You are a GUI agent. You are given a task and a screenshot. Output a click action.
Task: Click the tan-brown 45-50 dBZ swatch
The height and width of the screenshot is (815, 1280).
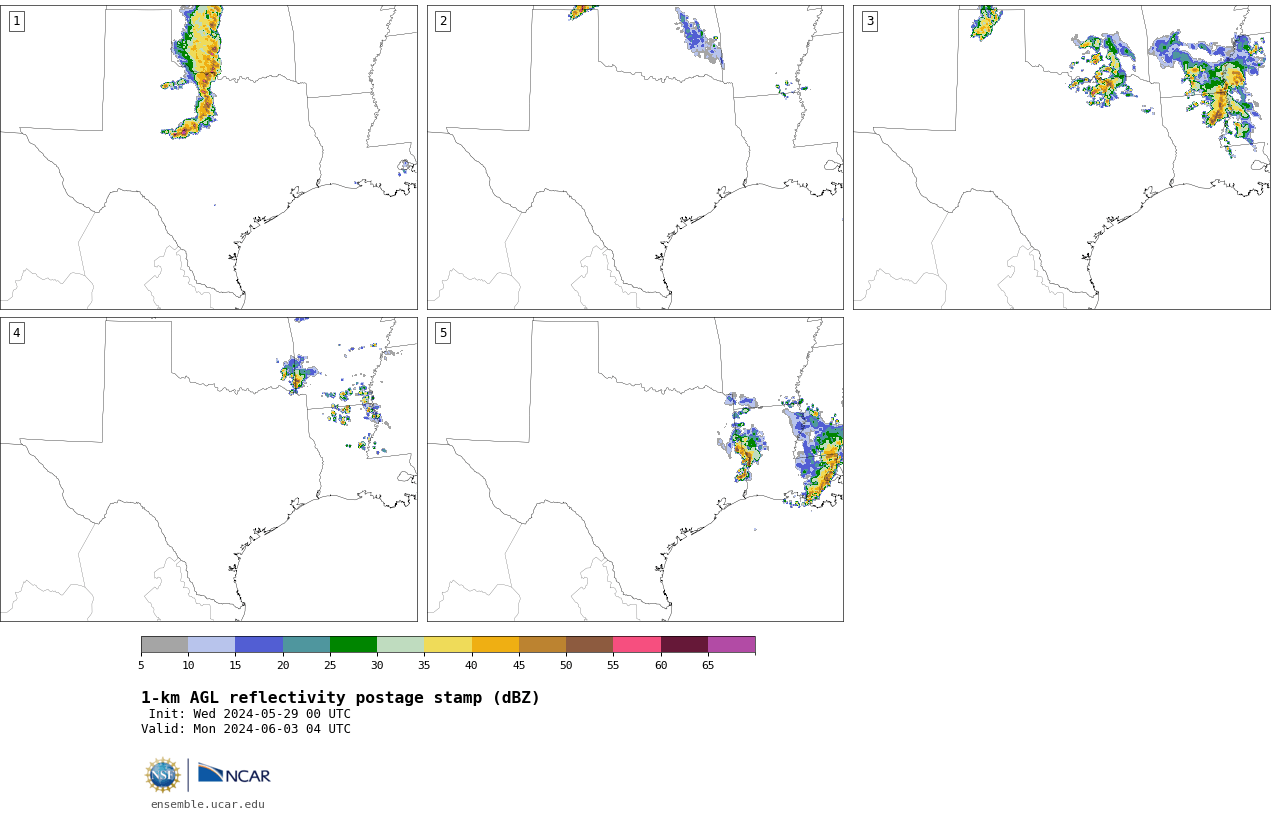tap(542, 644)
